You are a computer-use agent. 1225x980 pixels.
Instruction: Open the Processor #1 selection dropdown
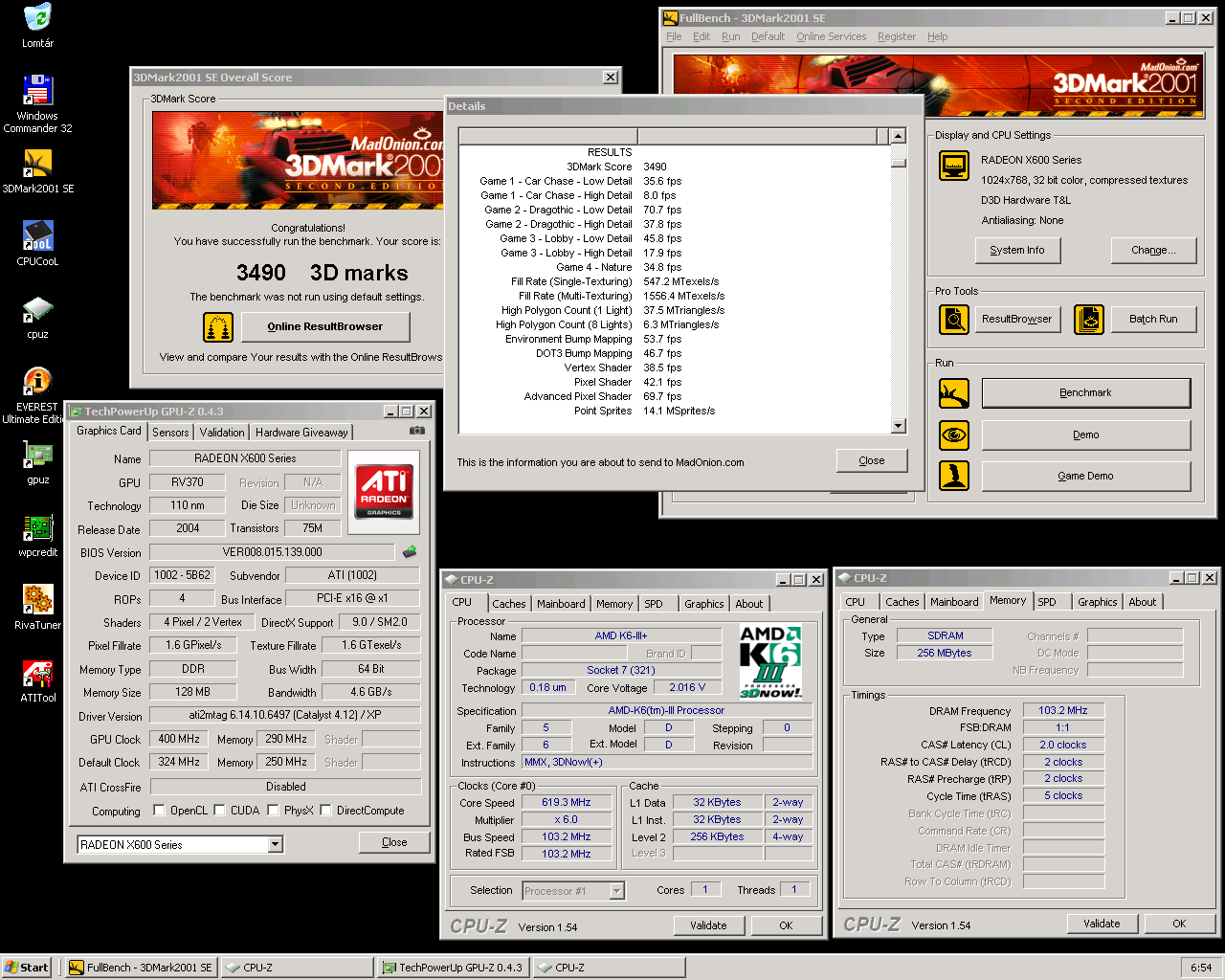[616, 891]
